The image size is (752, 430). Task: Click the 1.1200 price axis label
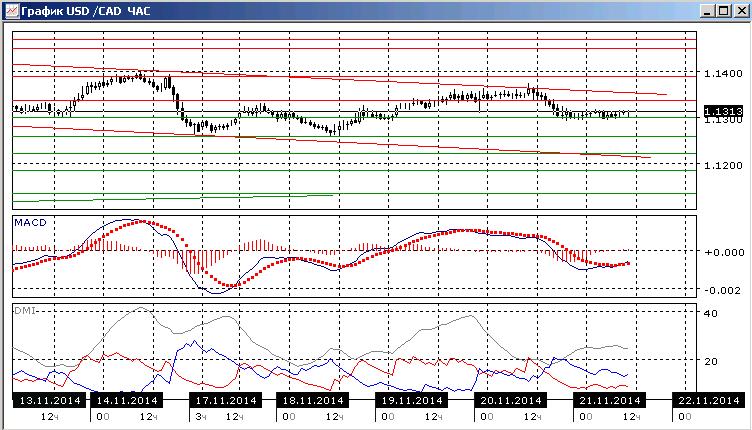pyautogui.click(x=723, y=165)
